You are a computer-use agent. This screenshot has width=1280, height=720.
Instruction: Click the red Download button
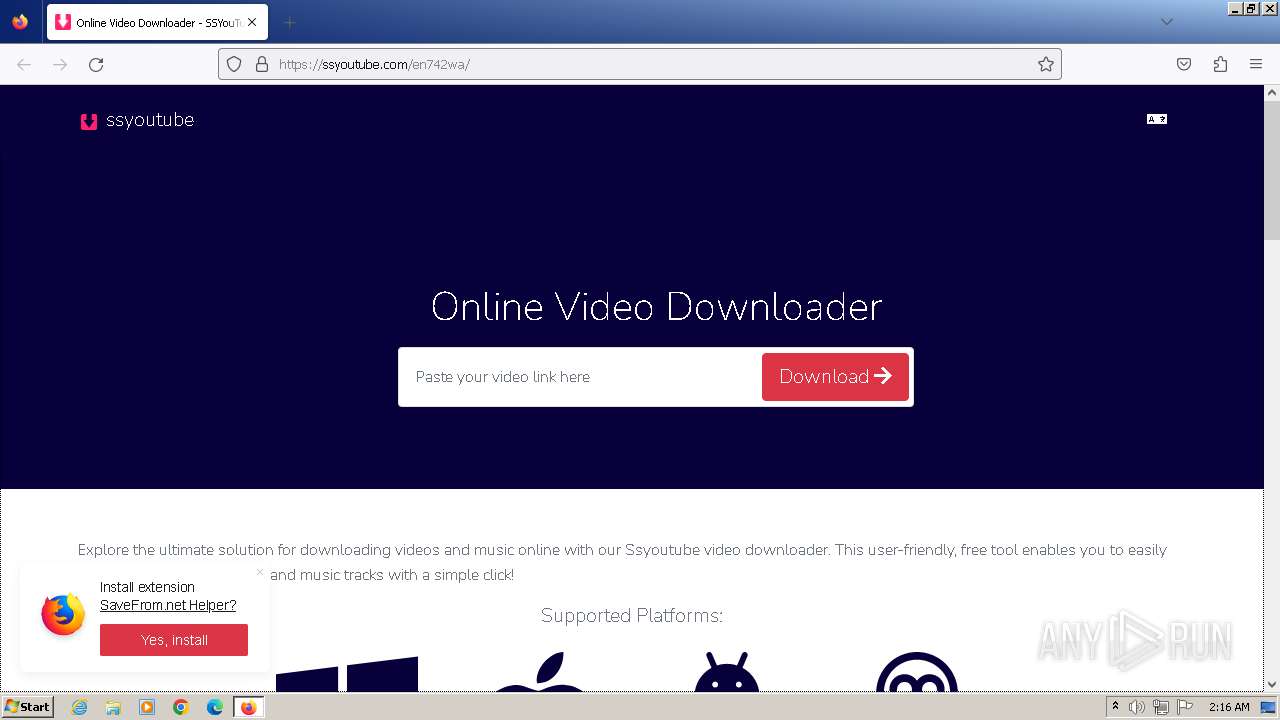835,377
